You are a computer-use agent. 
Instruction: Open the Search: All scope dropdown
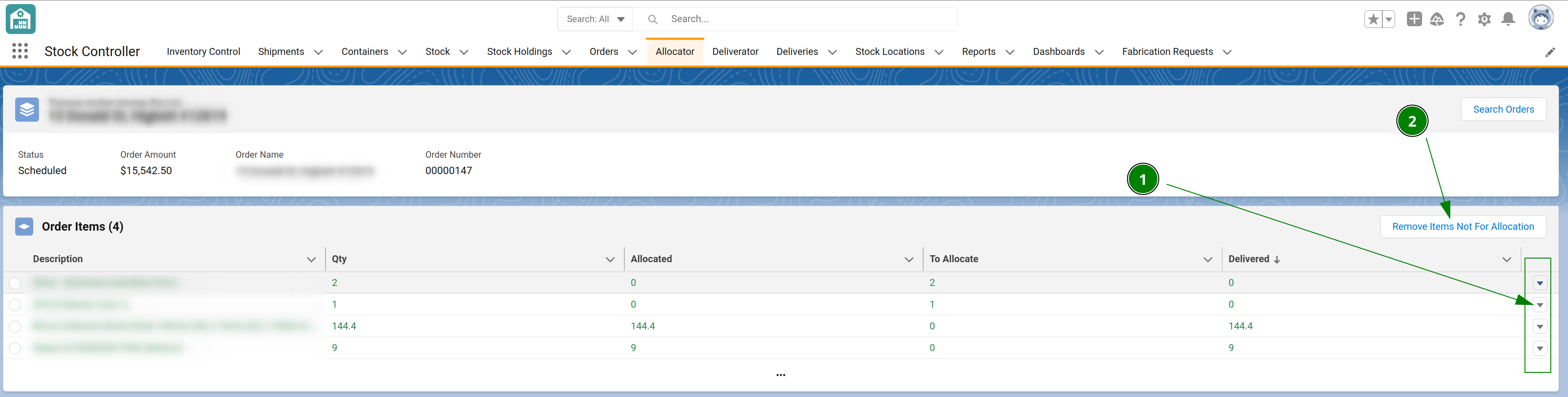click(595, 19)
